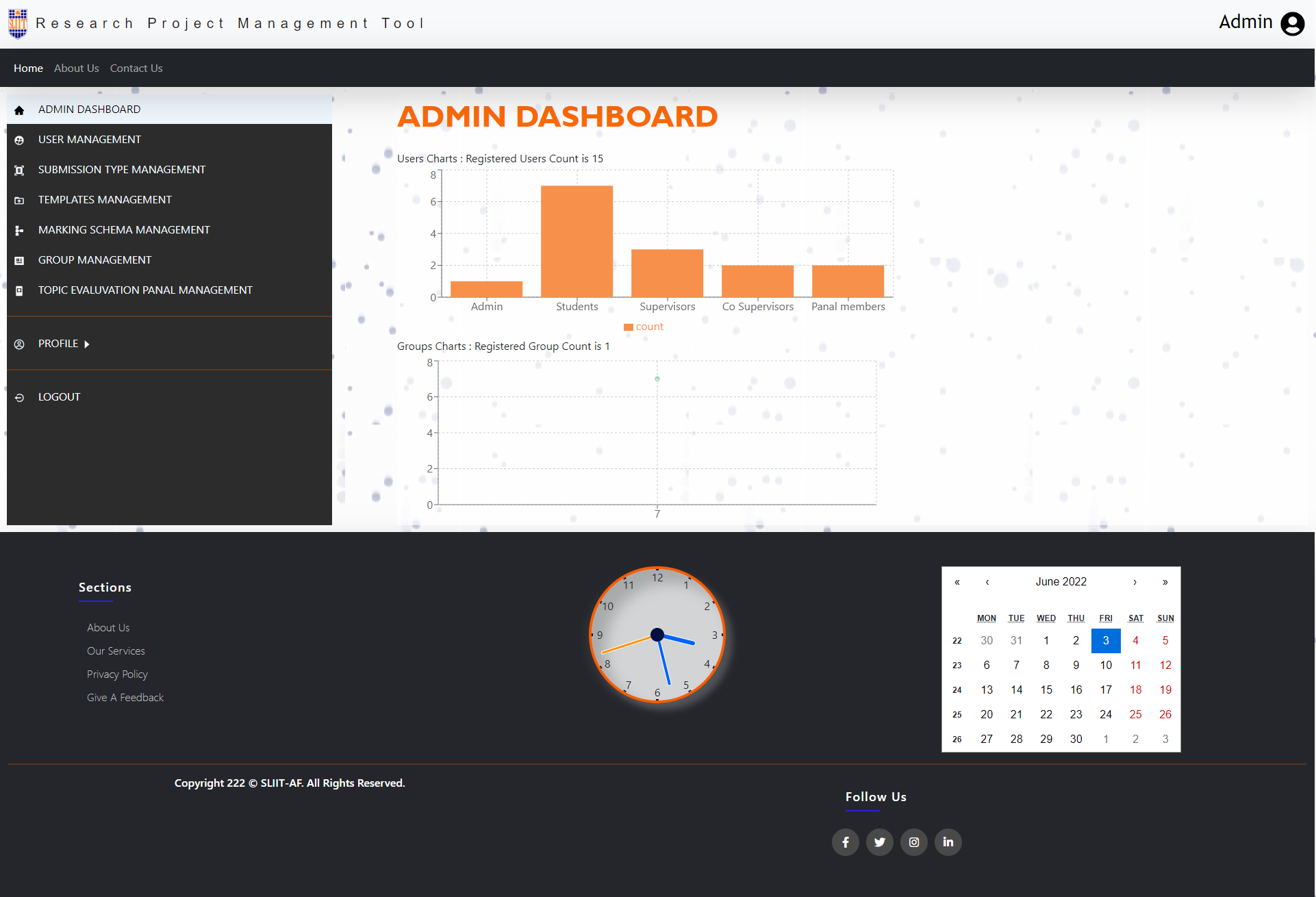Expand the Profile submenu arrow
1316x897 pixels.
coord(87,344)
